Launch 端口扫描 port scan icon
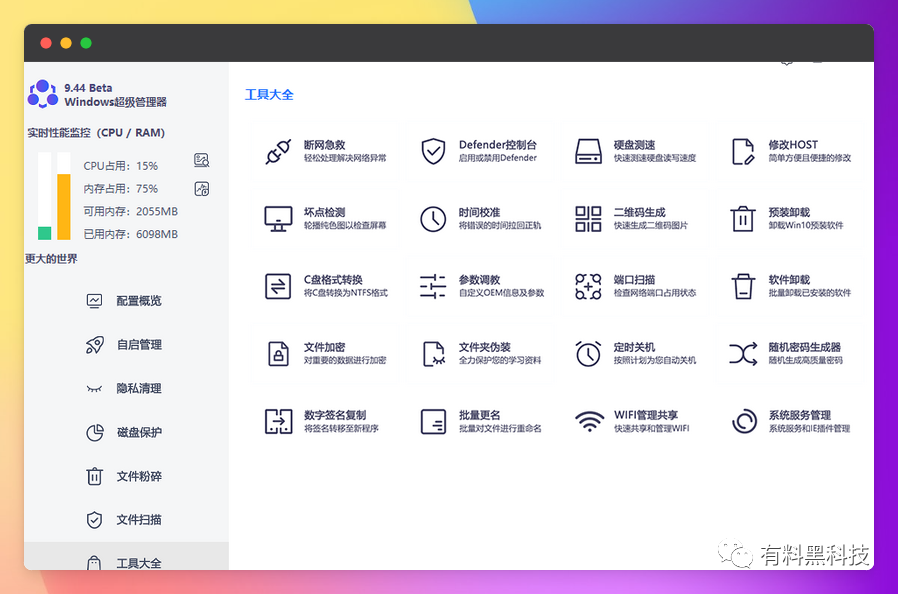Viewport: 898px width, 594px height. pos(588,286)
